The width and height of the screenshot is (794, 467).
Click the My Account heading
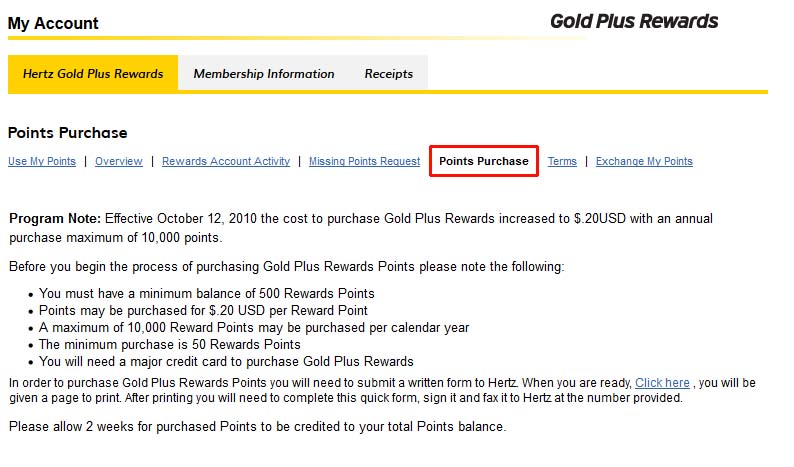click(53, 23)
